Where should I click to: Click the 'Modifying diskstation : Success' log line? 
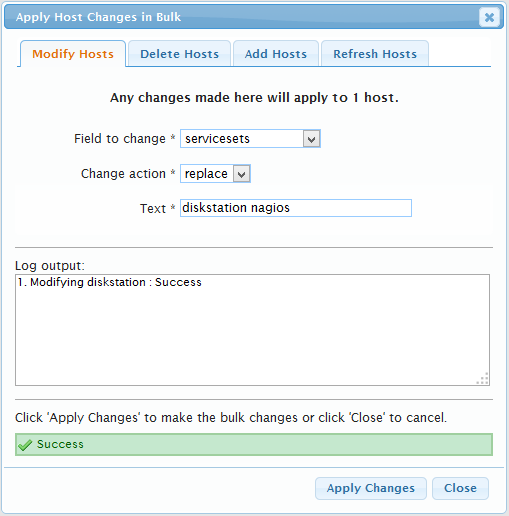pyautogui.click(x=110, y=282)
